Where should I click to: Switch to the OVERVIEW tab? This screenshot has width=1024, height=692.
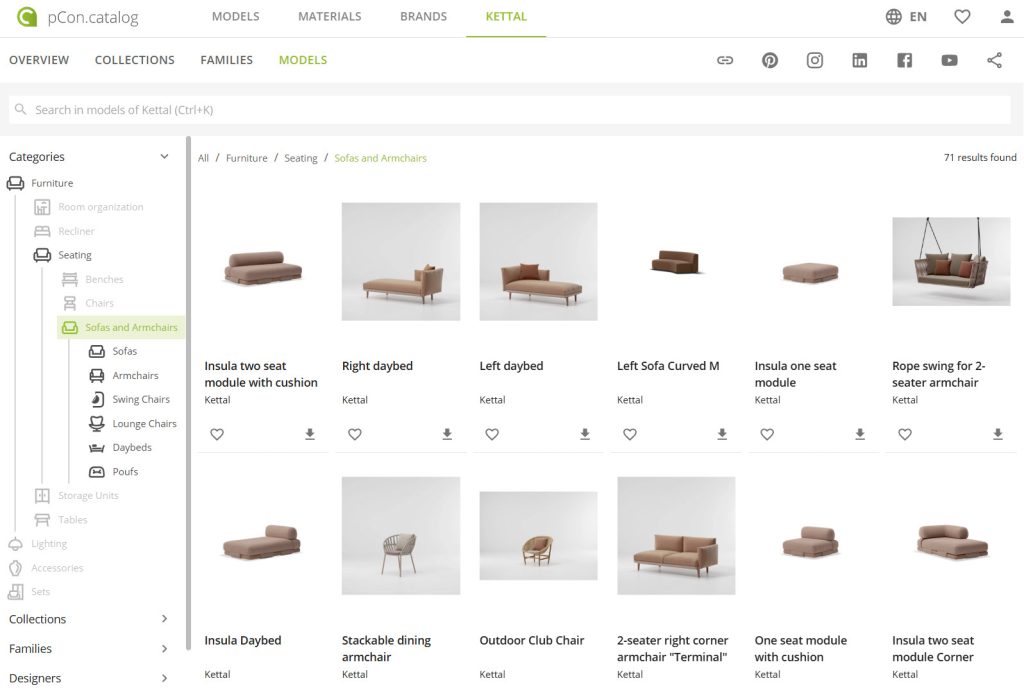(x=39, y=60)
